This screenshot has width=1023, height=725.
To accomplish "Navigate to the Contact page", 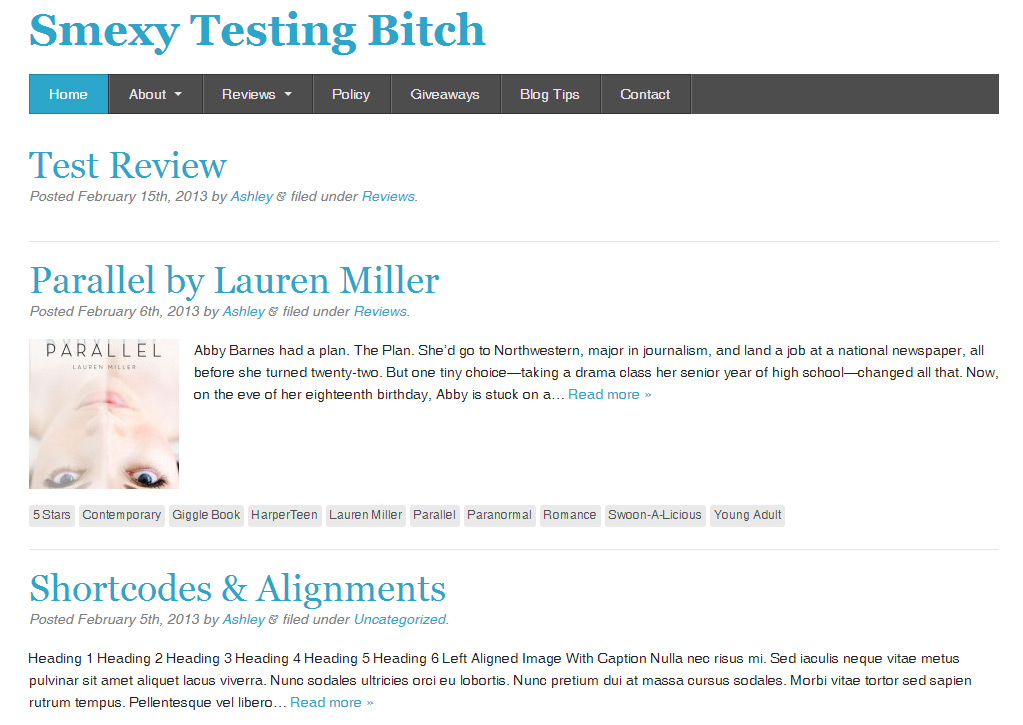I will 645,94.
